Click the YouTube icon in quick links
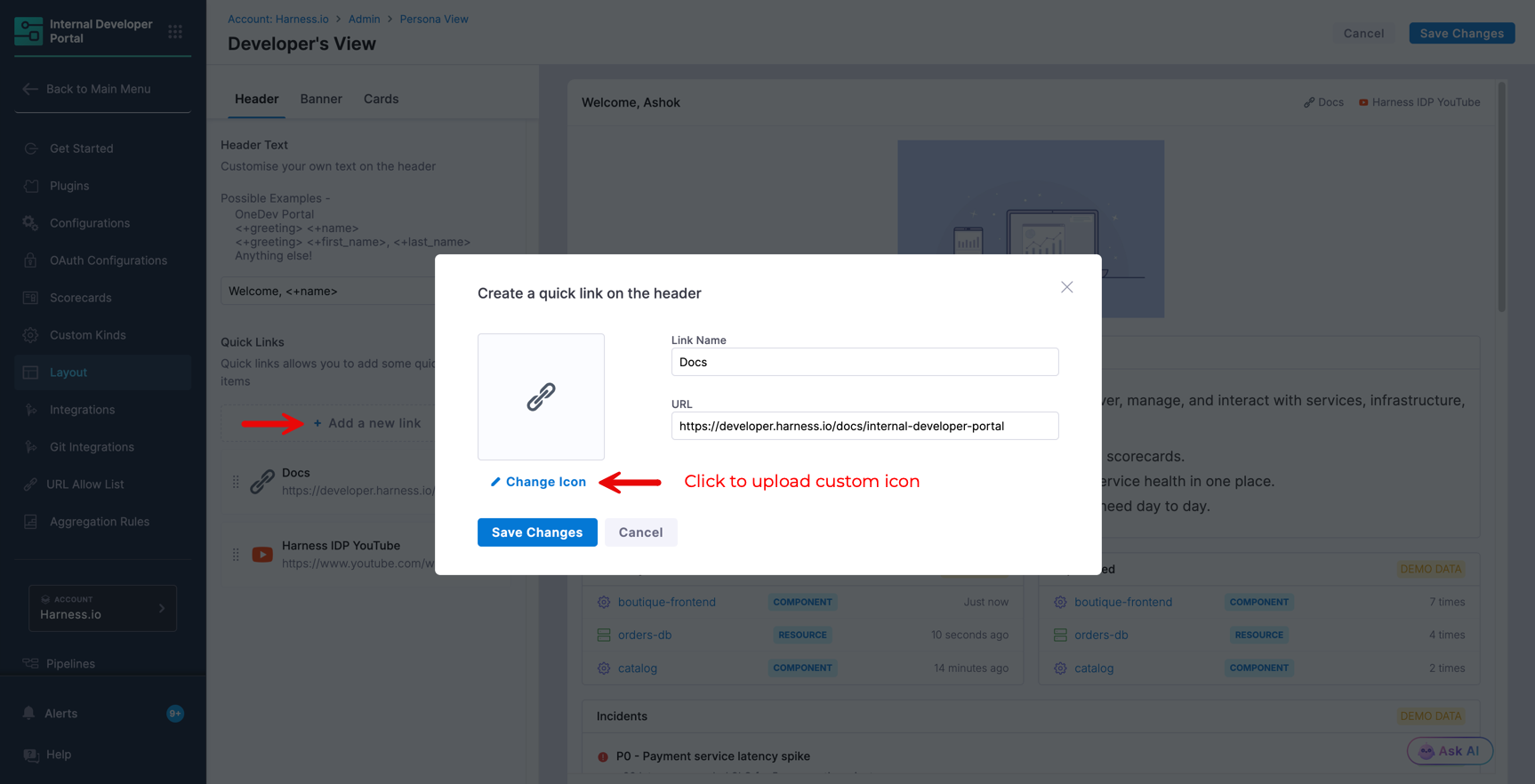Viewport: 1535px width, 784px height. pos(262,555)
